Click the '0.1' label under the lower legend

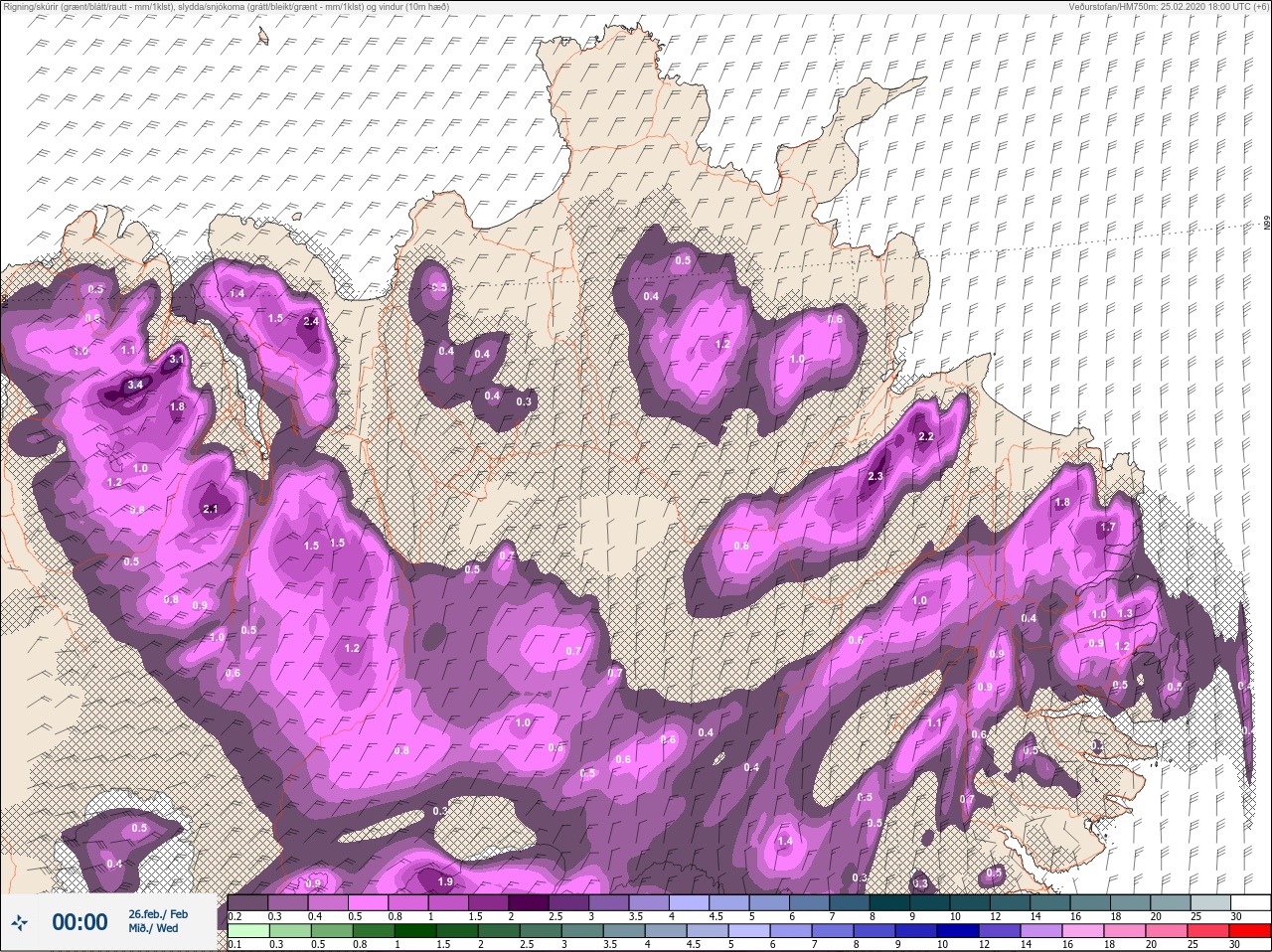click(235, 944)
